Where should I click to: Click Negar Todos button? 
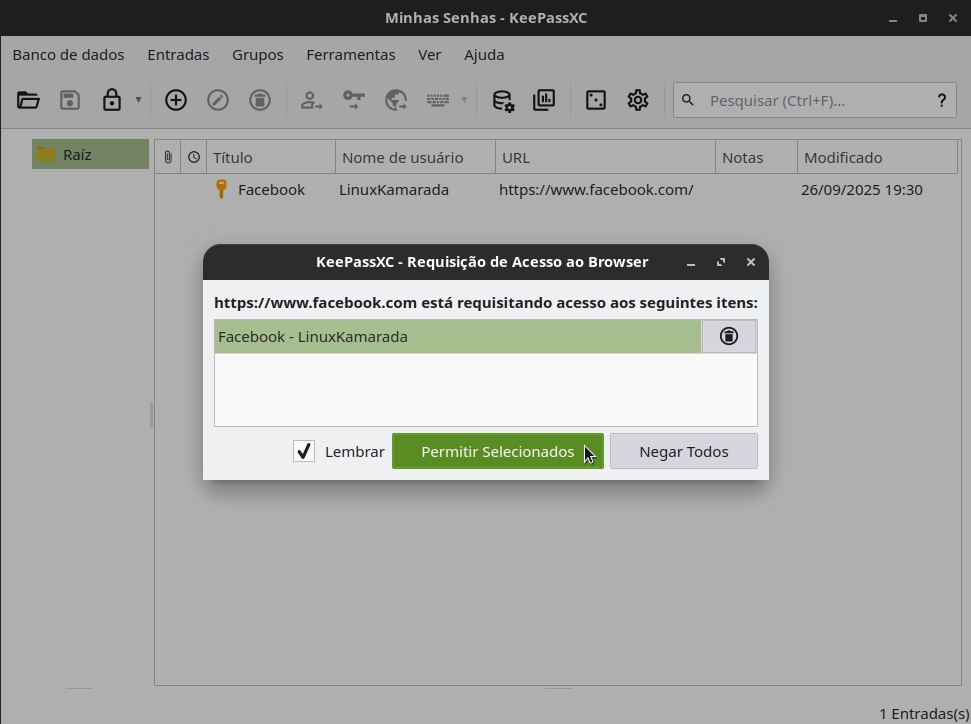click(684, 451)
